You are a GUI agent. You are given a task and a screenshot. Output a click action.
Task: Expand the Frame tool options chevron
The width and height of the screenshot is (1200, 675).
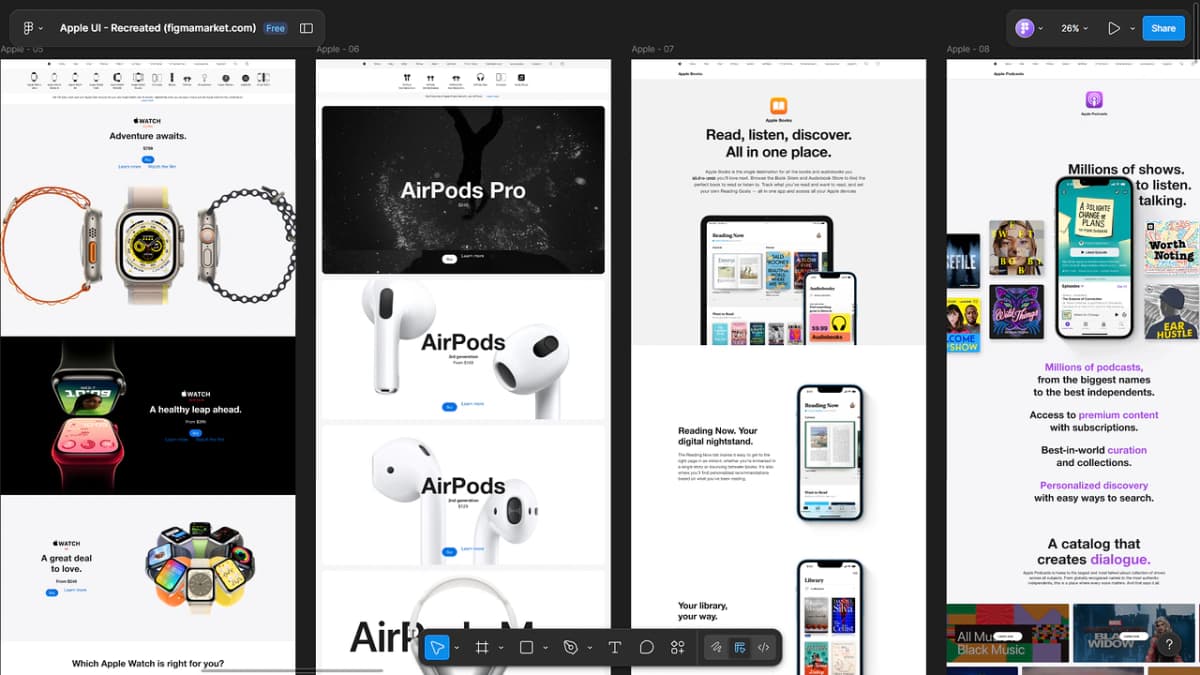coord(501,648)
